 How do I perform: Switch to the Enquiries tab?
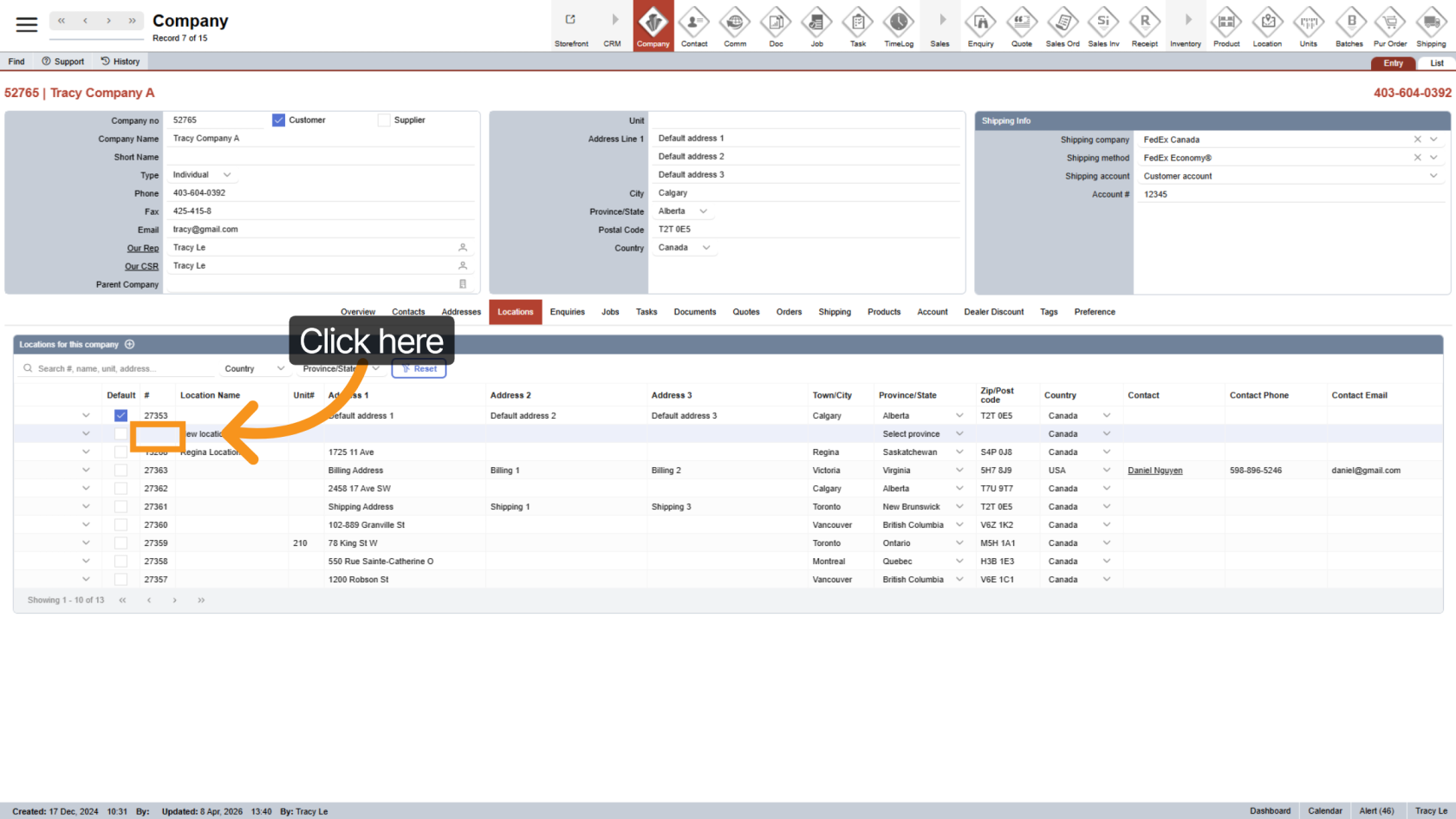(x=568, y=312)
